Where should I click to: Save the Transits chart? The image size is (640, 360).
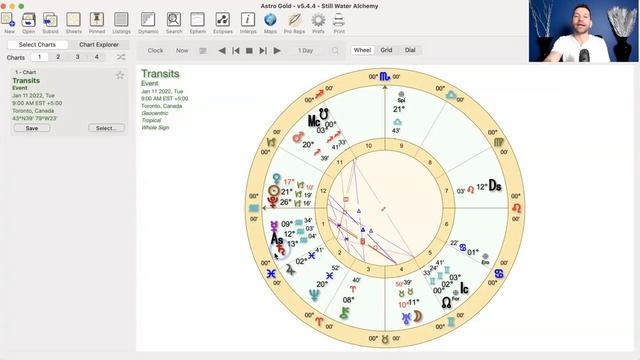click(32, 128)
